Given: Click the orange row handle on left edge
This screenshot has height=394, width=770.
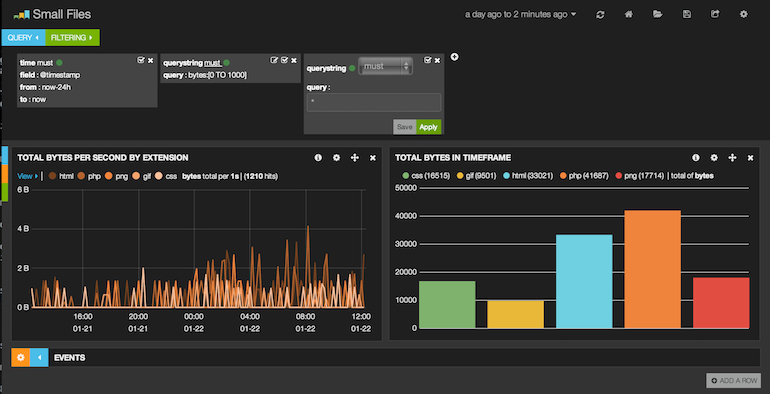Looking at the screenshot, I should click(x=4, y=173).
